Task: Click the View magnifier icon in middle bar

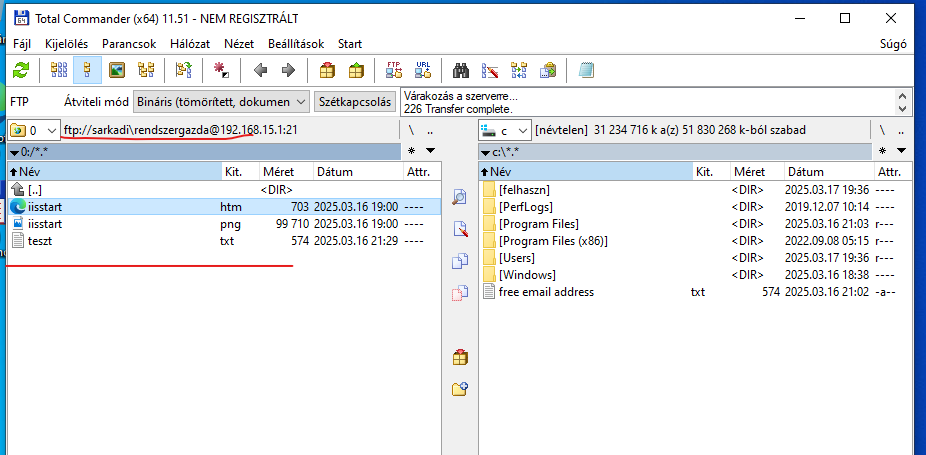Action: [460, 197]
